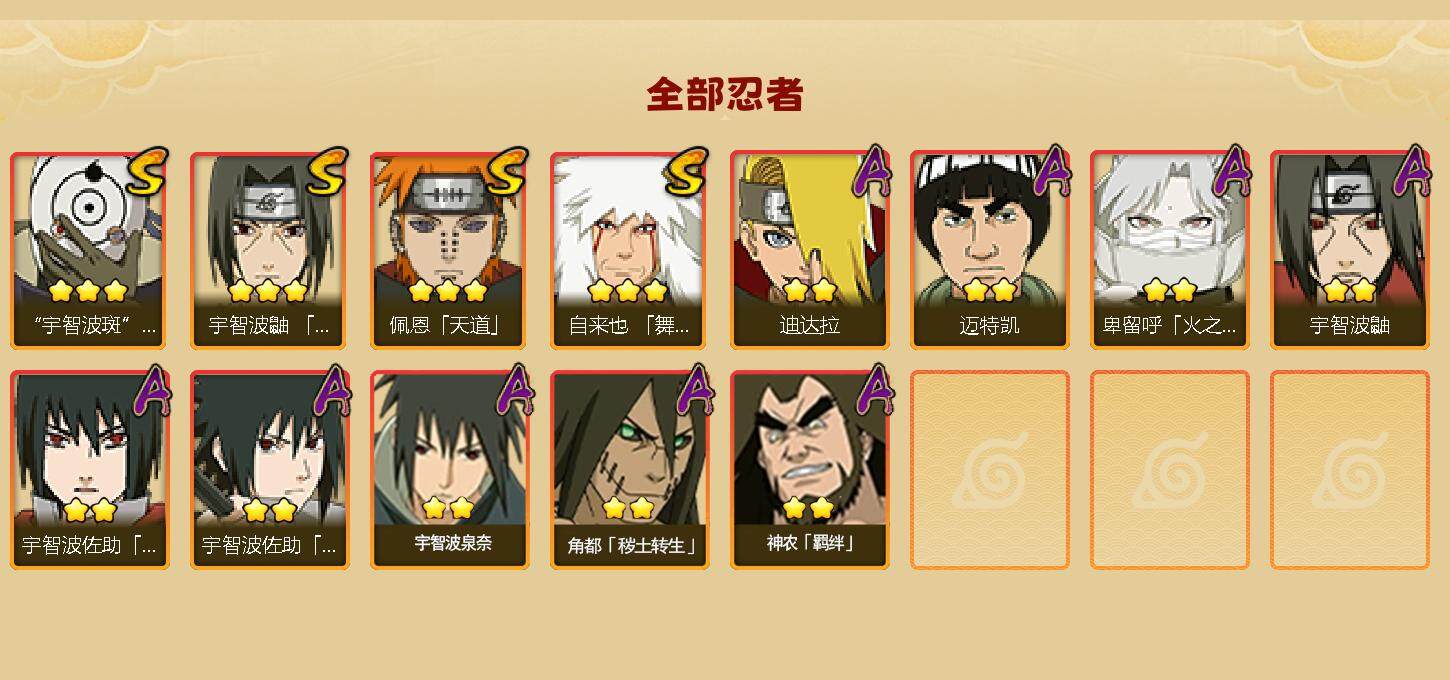The width and height of the screenshot is (1450, 680).
Task: Click the A rank badge on 宇智波泉奈
Action: [x=514, y=391]
